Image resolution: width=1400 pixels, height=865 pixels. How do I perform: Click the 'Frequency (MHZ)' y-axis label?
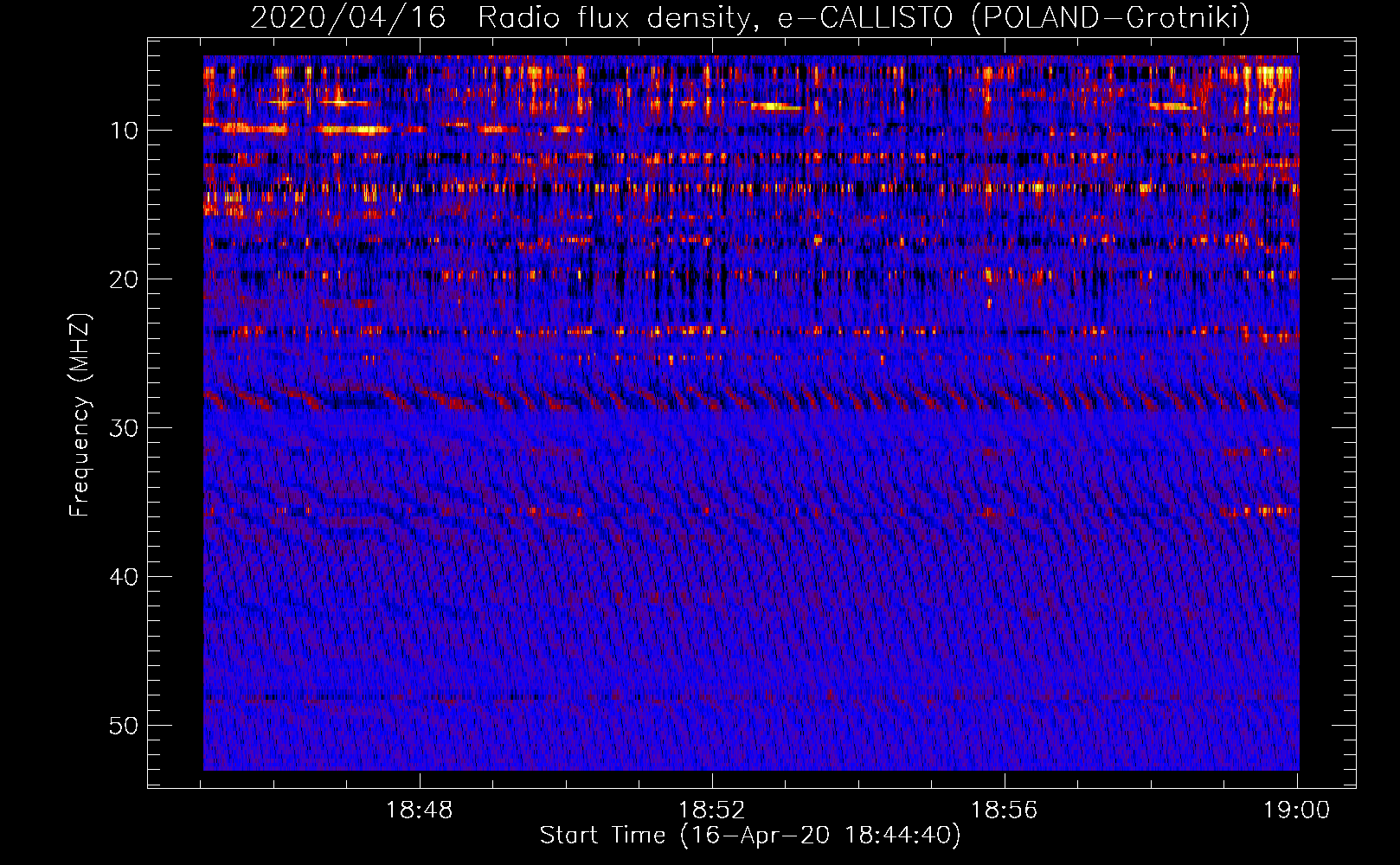(x=80, y=415)
